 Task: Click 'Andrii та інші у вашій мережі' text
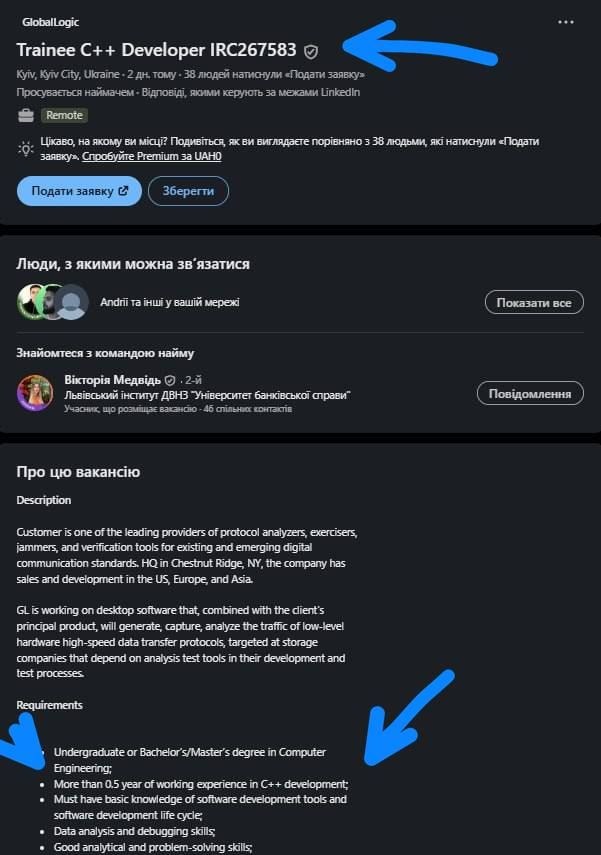(x=170, y=302)
